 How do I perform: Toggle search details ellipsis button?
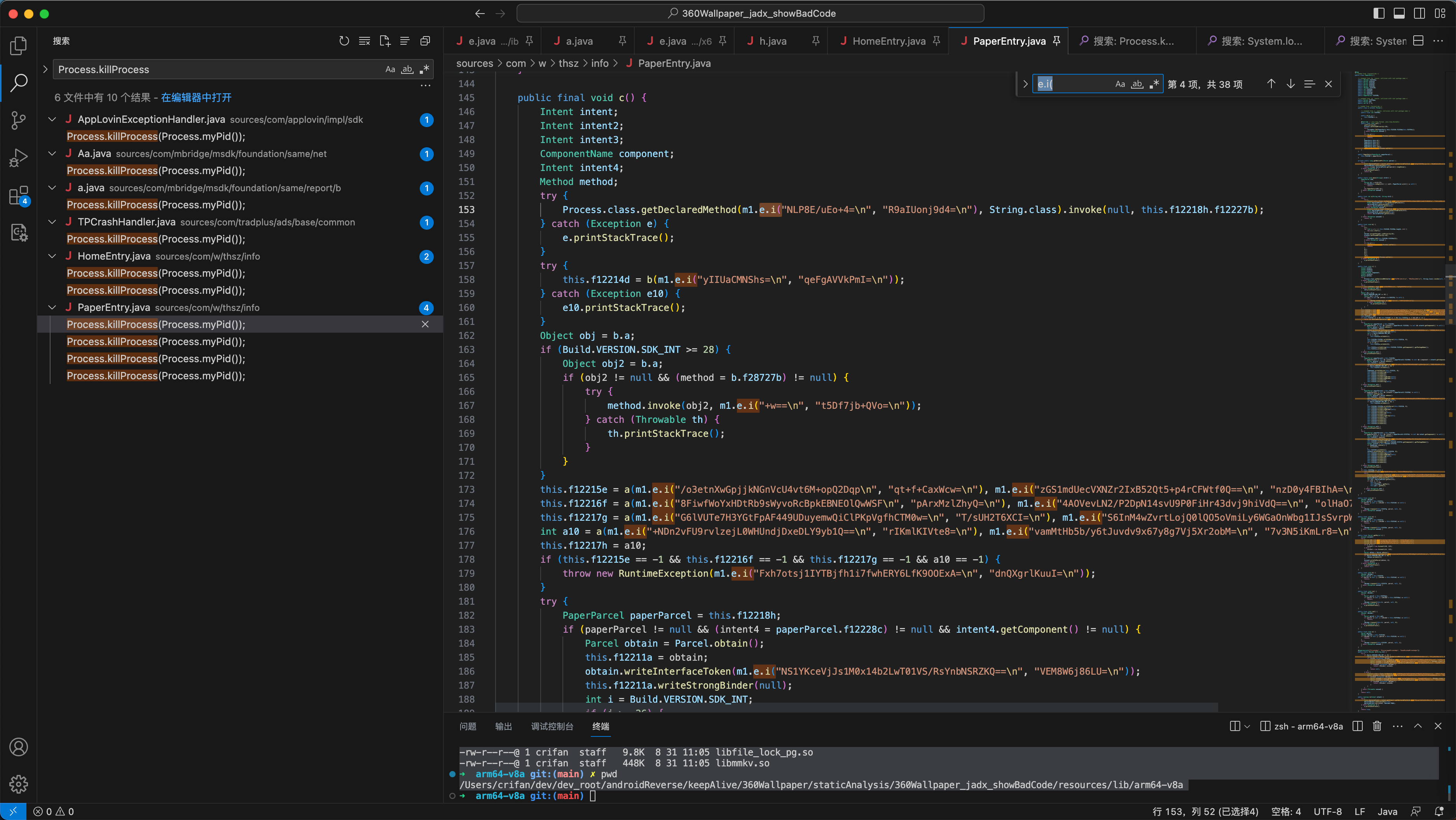[425, 86]
